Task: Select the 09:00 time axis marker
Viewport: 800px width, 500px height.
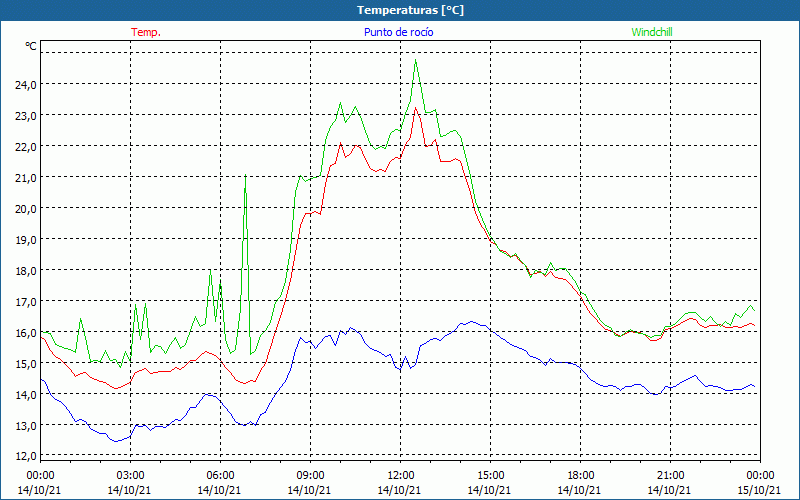Action: pyautogui.click(x=310, y=475)
